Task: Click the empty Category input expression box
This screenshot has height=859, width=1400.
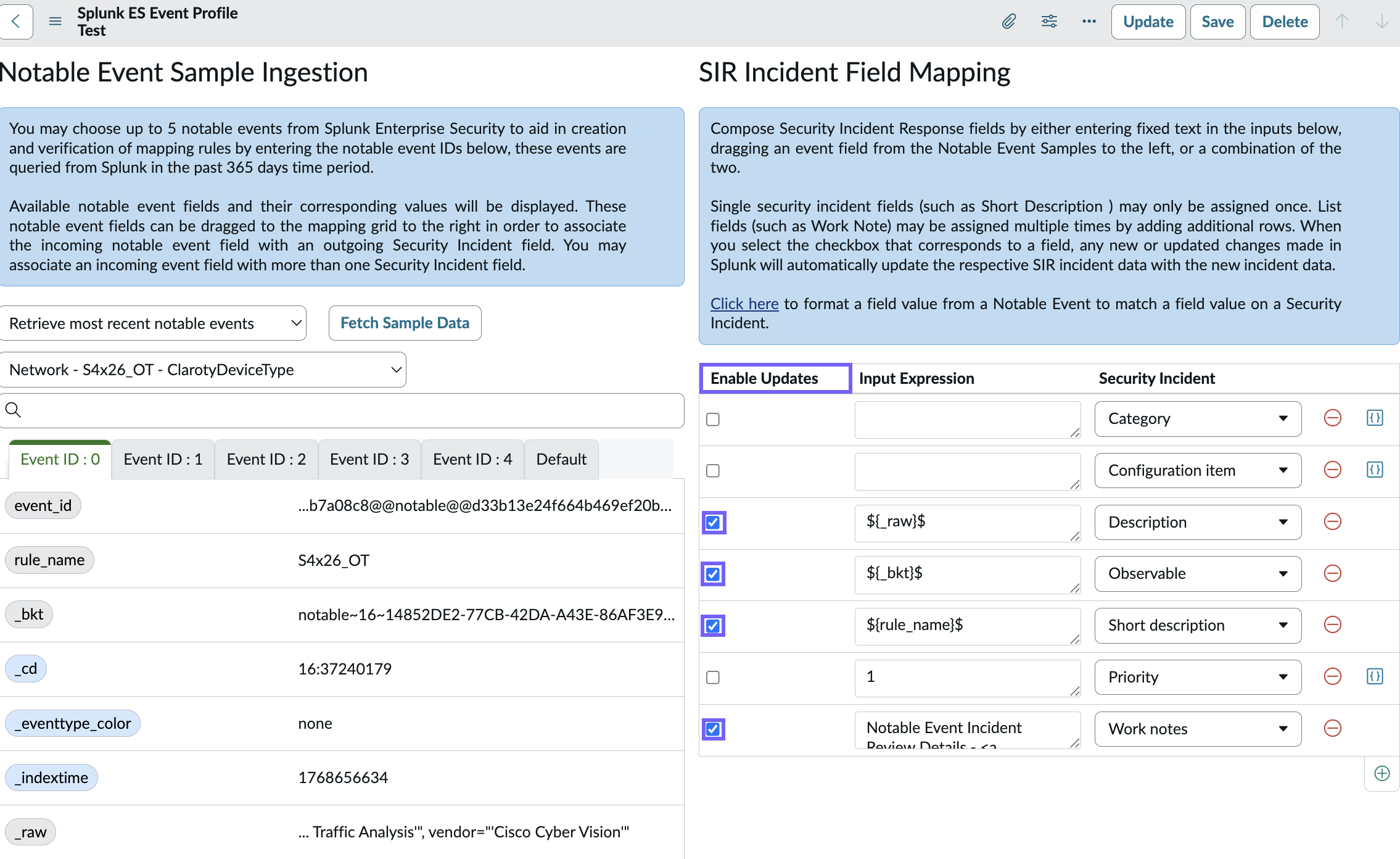Action: tap(967, 420)
